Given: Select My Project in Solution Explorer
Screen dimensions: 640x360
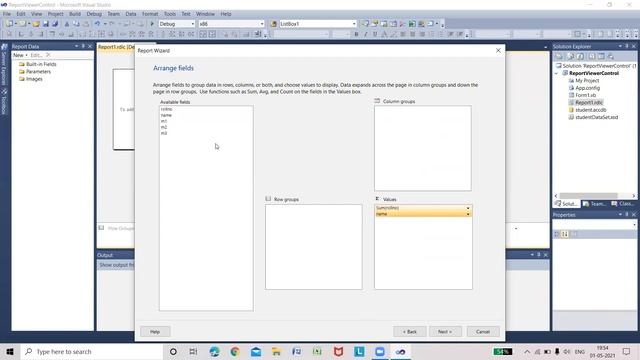Looking at the screenshot, I should coord(587,80).
